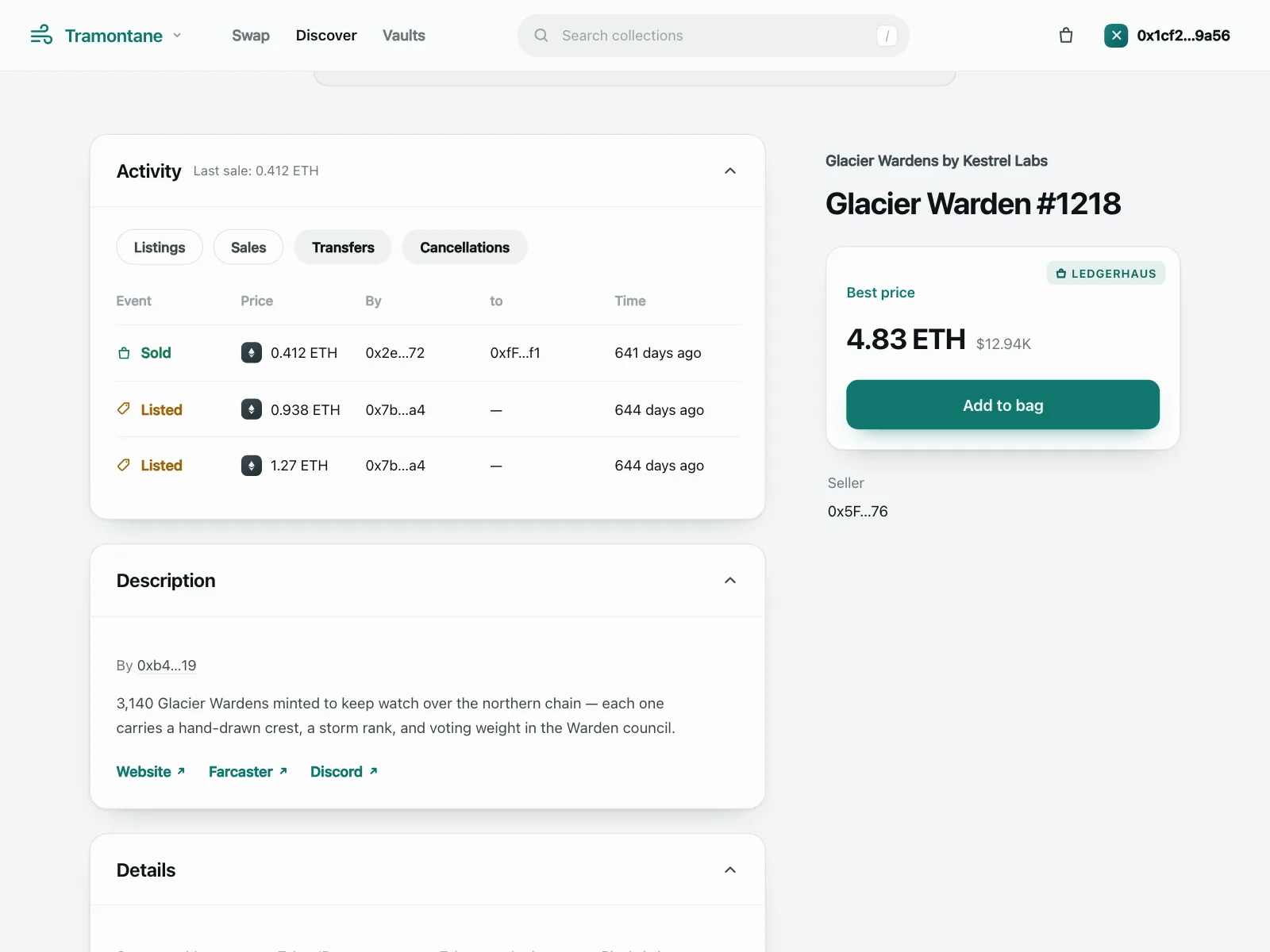Click the ETH icon beside 0.938 ETH
The width and height of the screenshot is (1270, 952).
pos(252,409)
